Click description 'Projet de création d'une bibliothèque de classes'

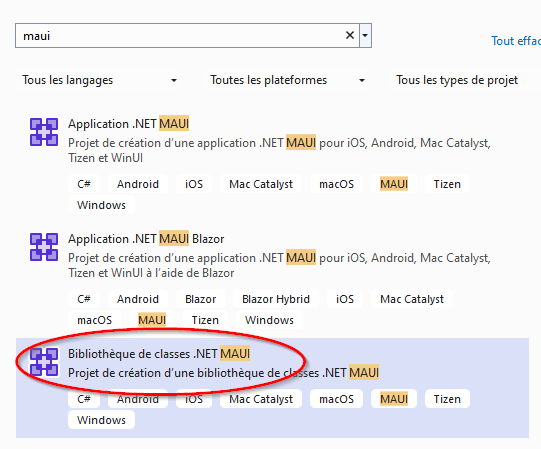193,373
